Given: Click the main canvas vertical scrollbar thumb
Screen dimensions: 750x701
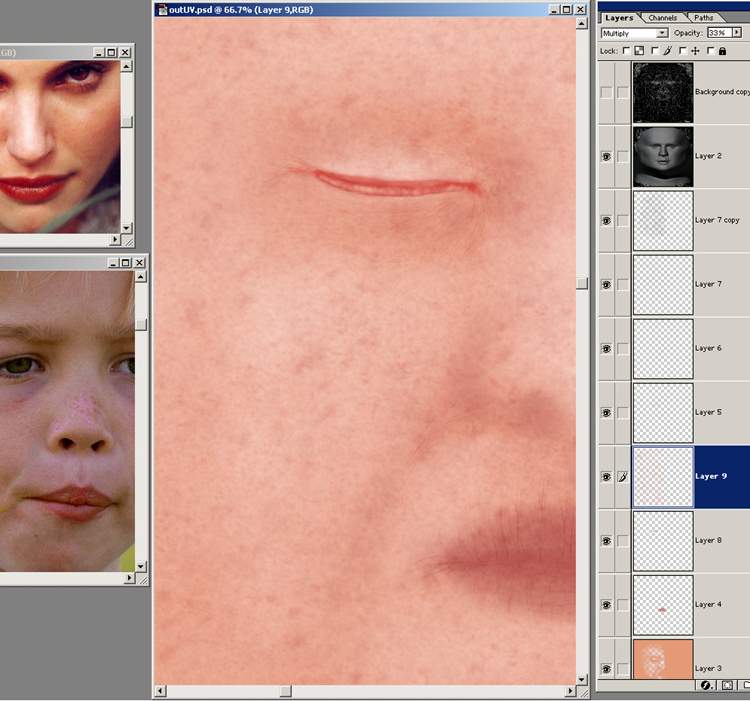Looking at the screenshot, I should (x=581, y=283).
